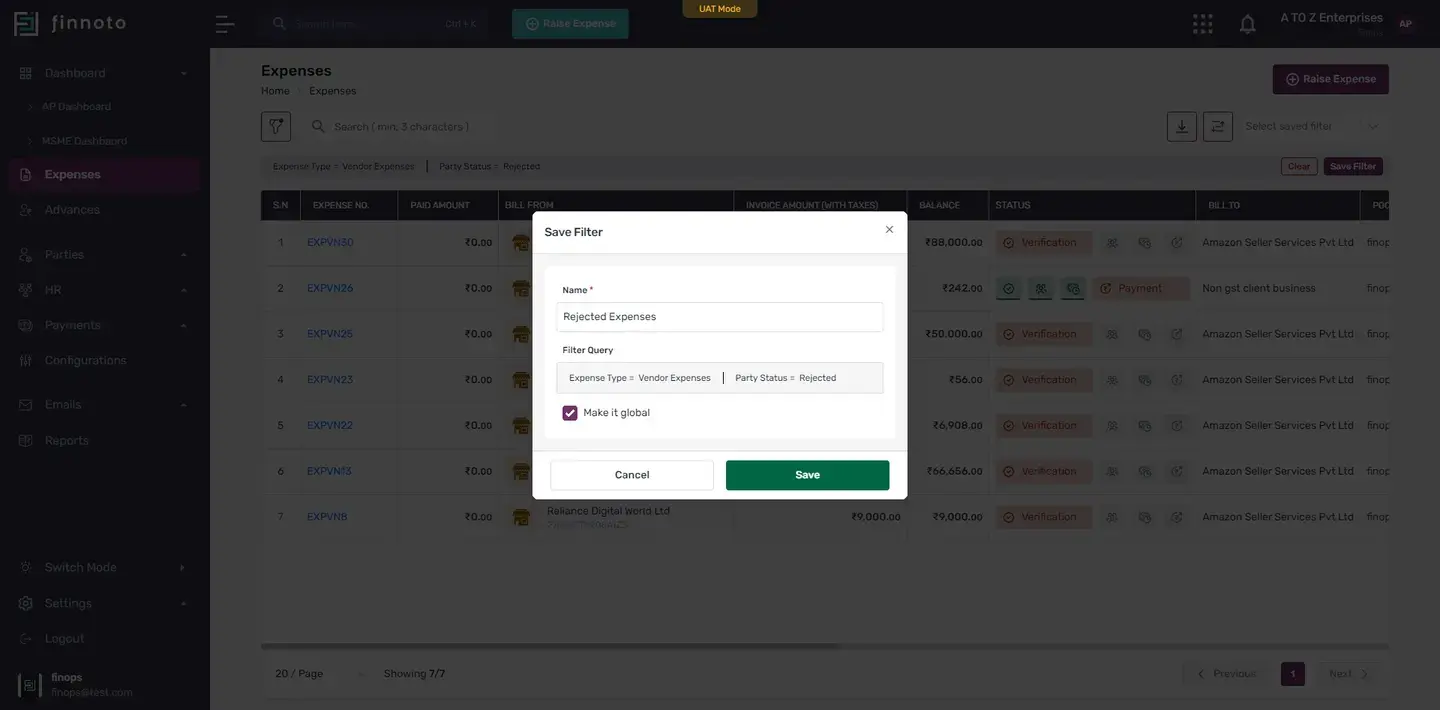1440x710 pixels.
Task: Open Advances in the sidebar
Action: pos(103,210)
